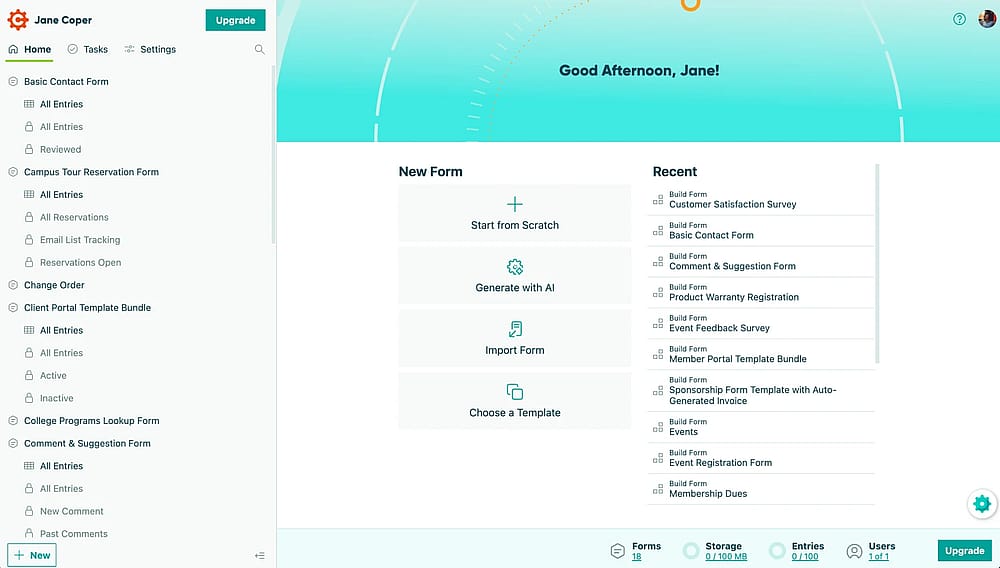Click the Forms icon in footer
This screenshot has height=568, width=1000.
point(617,551)
